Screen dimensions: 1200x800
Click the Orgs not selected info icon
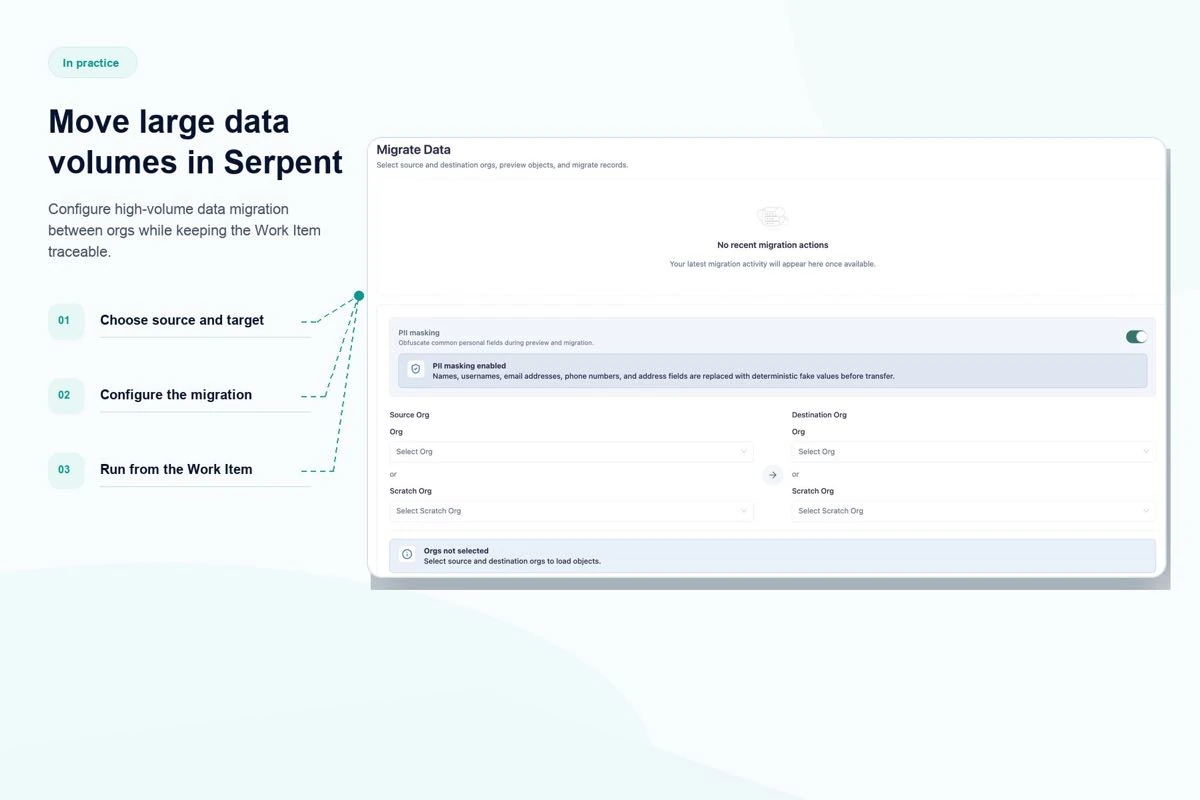click(407, 555)
